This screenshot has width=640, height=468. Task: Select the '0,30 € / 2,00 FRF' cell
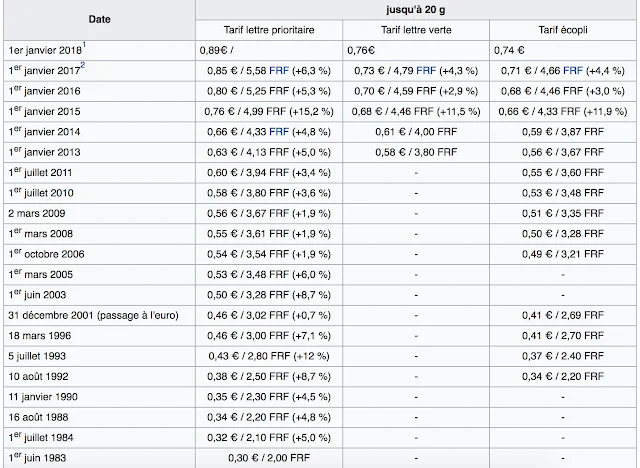pyautogui.click(x=269, y=458)
